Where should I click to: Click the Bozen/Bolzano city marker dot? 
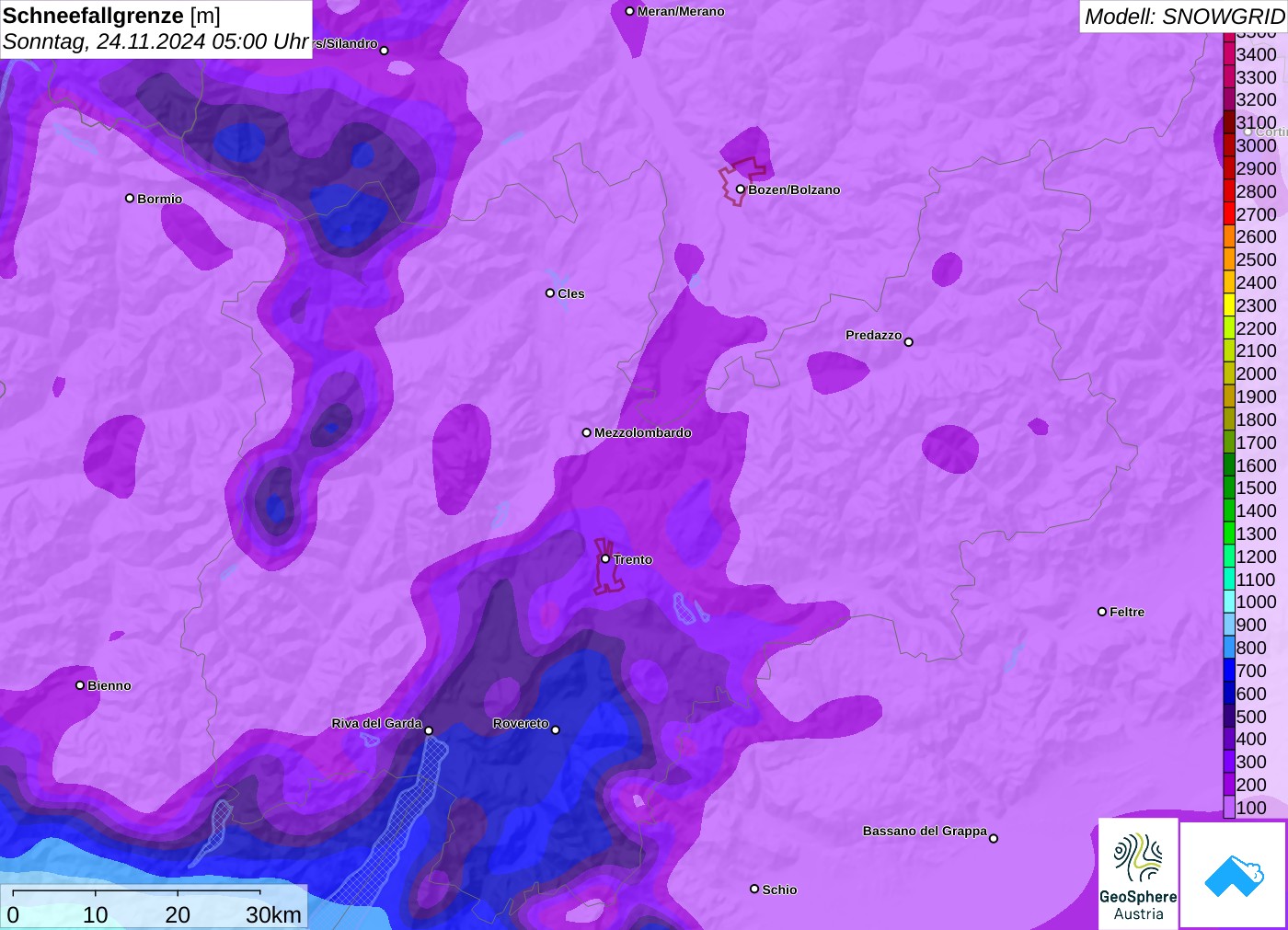pos(740,189)
